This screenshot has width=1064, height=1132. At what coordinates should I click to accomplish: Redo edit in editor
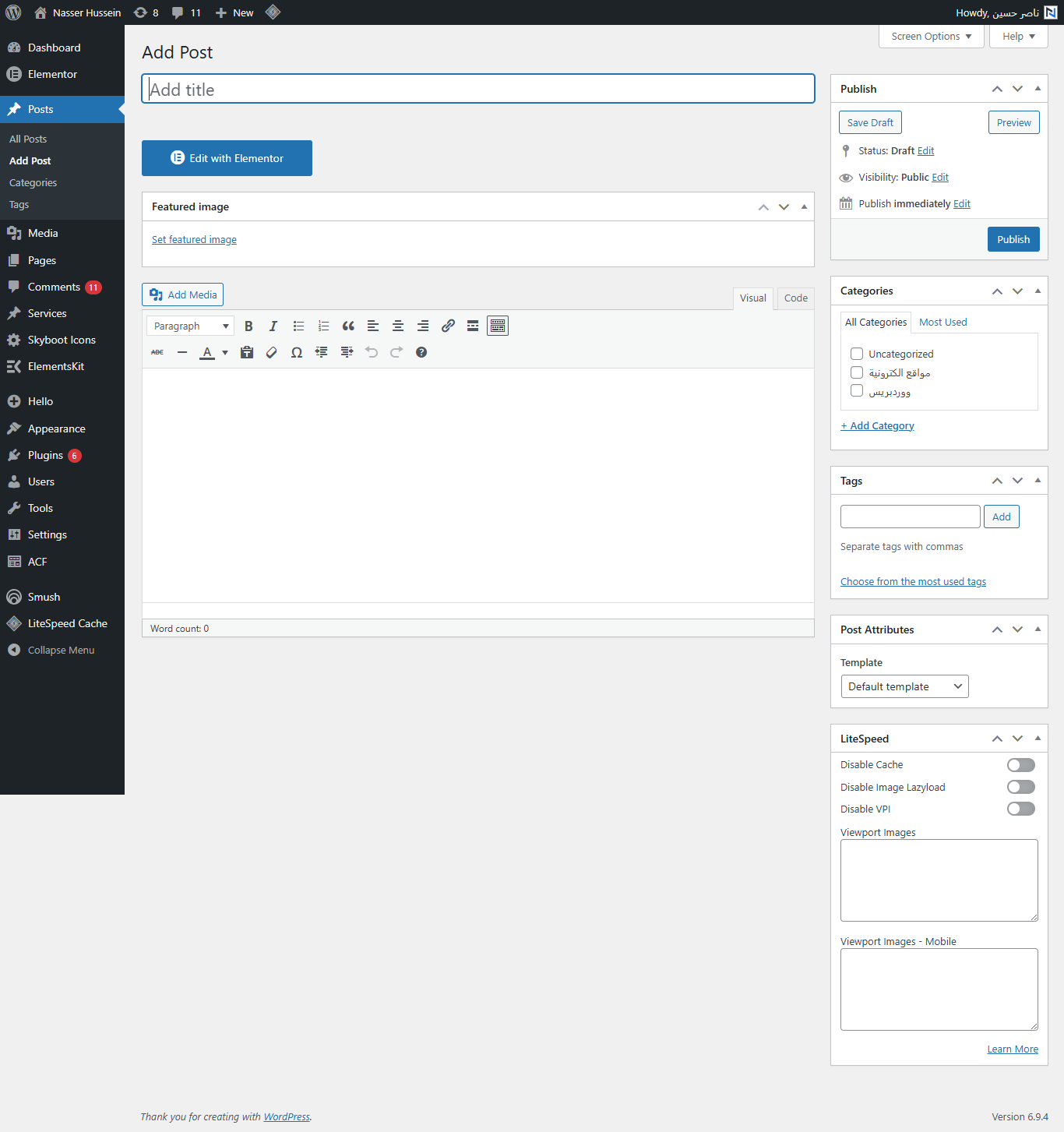[396, 352]
